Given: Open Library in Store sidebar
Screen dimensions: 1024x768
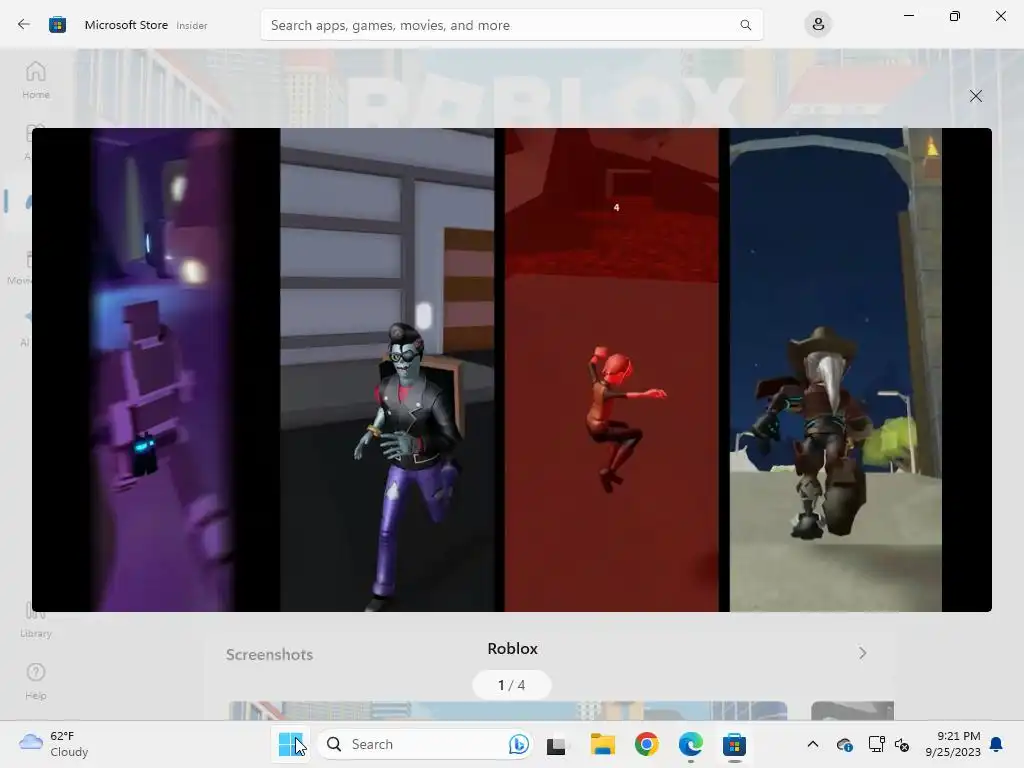Looking at the screenshot, I should 36,619.
